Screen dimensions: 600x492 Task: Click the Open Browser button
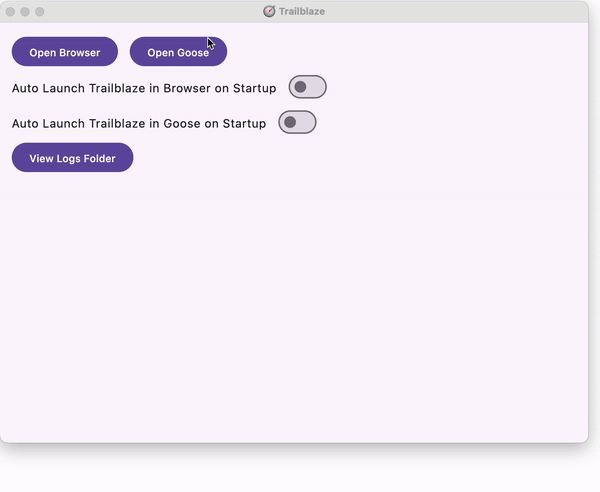tap(65, 52)
